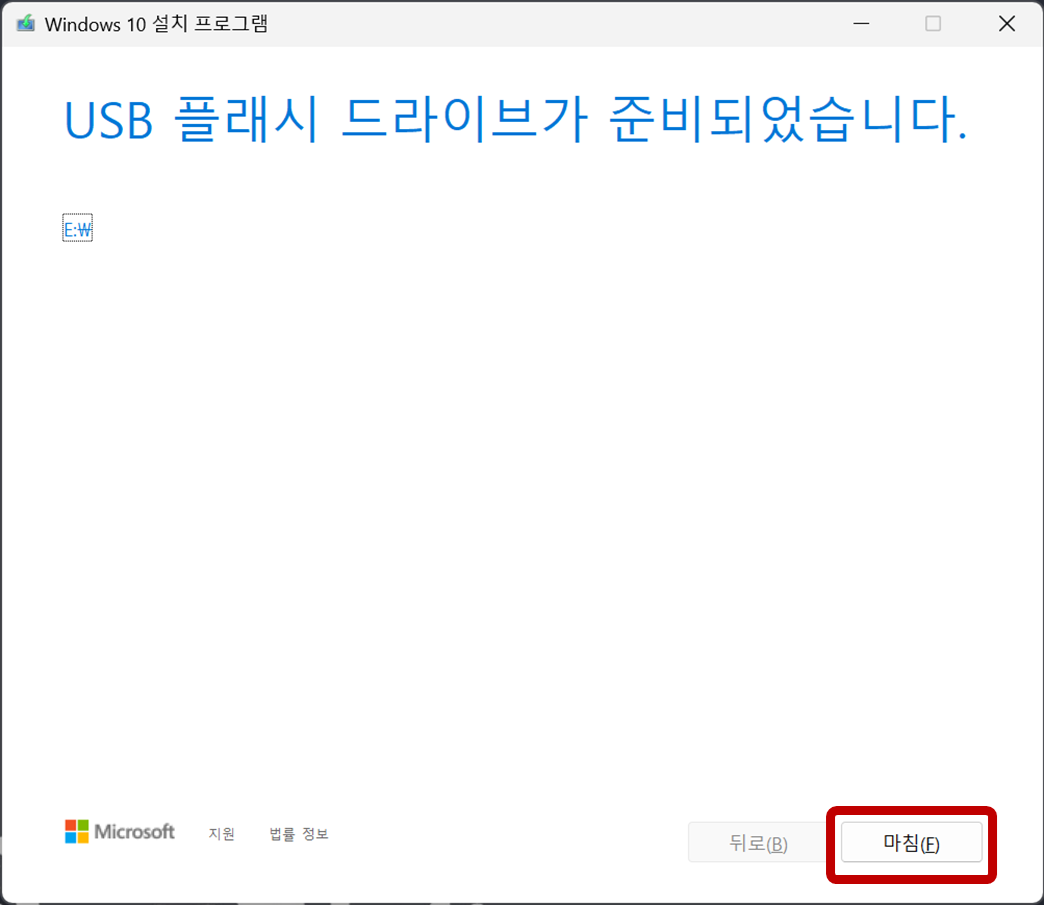The image size is (1044, 905).
Task: Finish setup with the 마침(F) button
Action: pyautogui.click(x=912, y=842)
